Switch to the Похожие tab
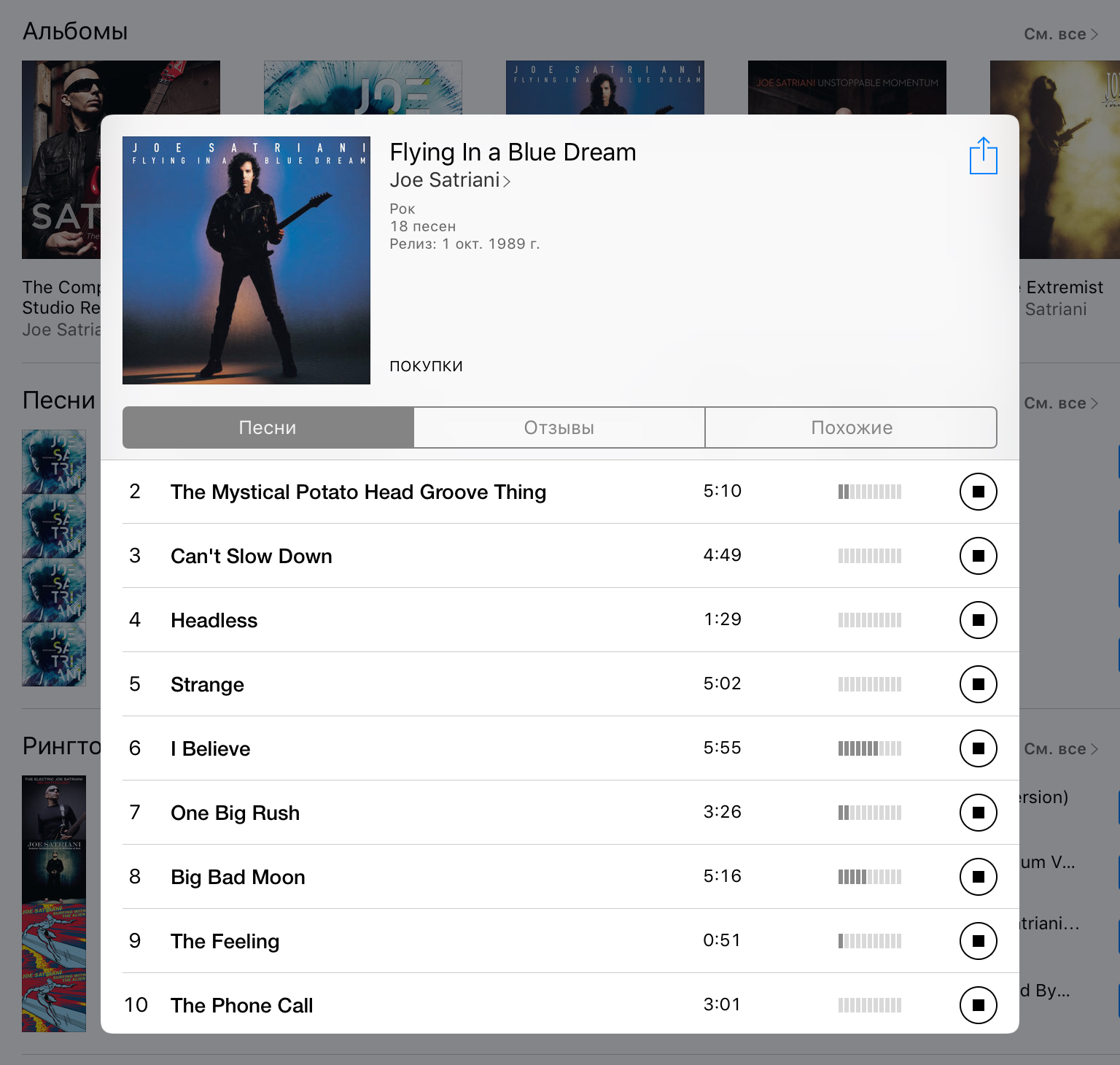Image resolution: width=1120 pixels, height=1065 pixels. (851, 427)
